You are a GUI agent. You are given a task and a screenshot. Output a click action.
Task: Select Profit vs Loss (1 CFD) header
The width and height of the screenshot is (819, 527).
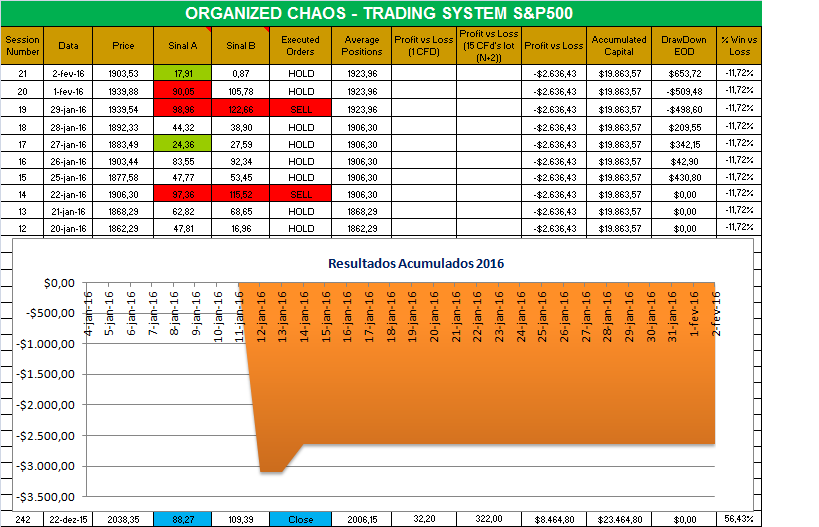[x=424, y=45]
